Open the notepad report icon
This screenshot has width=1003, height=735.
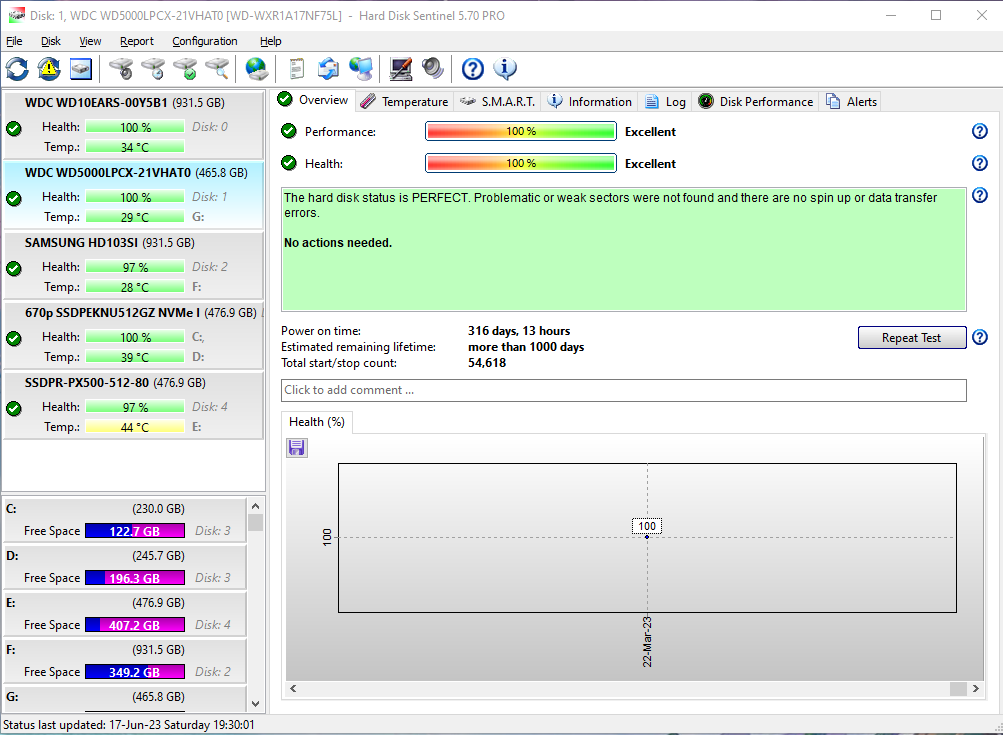296,68
